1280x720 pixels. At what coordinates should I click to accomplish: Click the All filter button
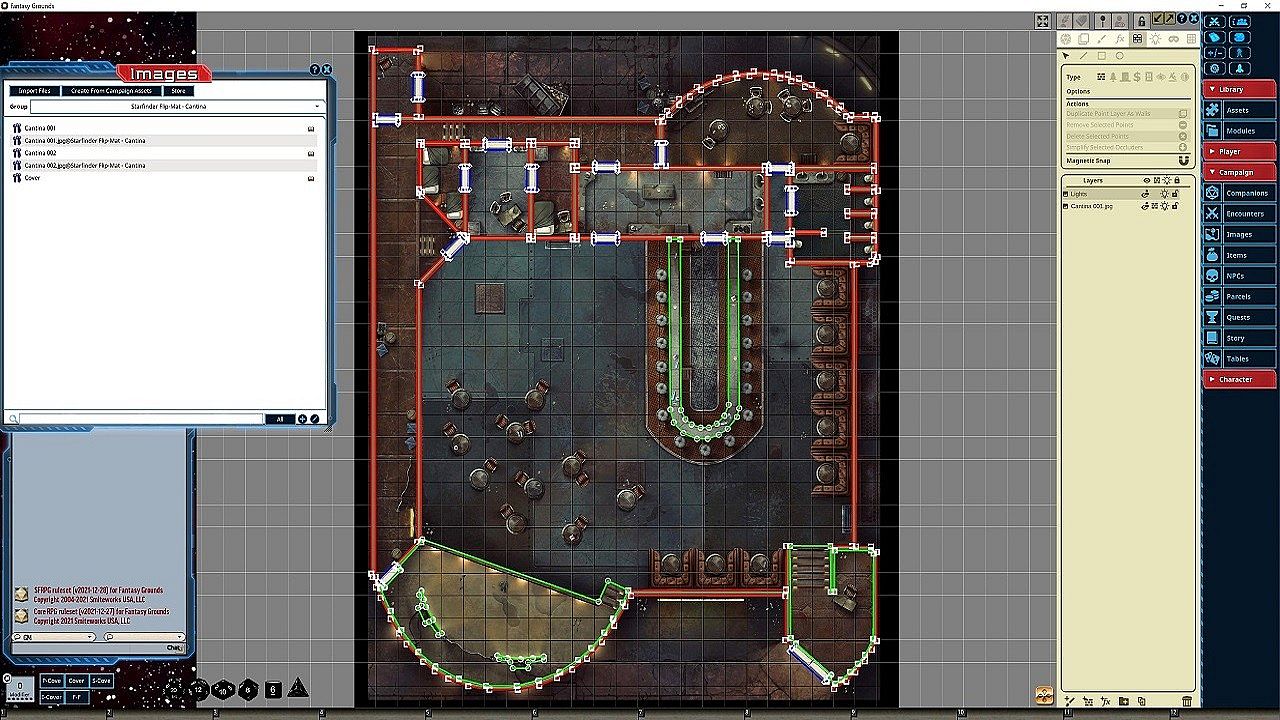pyautogui.click(x=280, y=419)
